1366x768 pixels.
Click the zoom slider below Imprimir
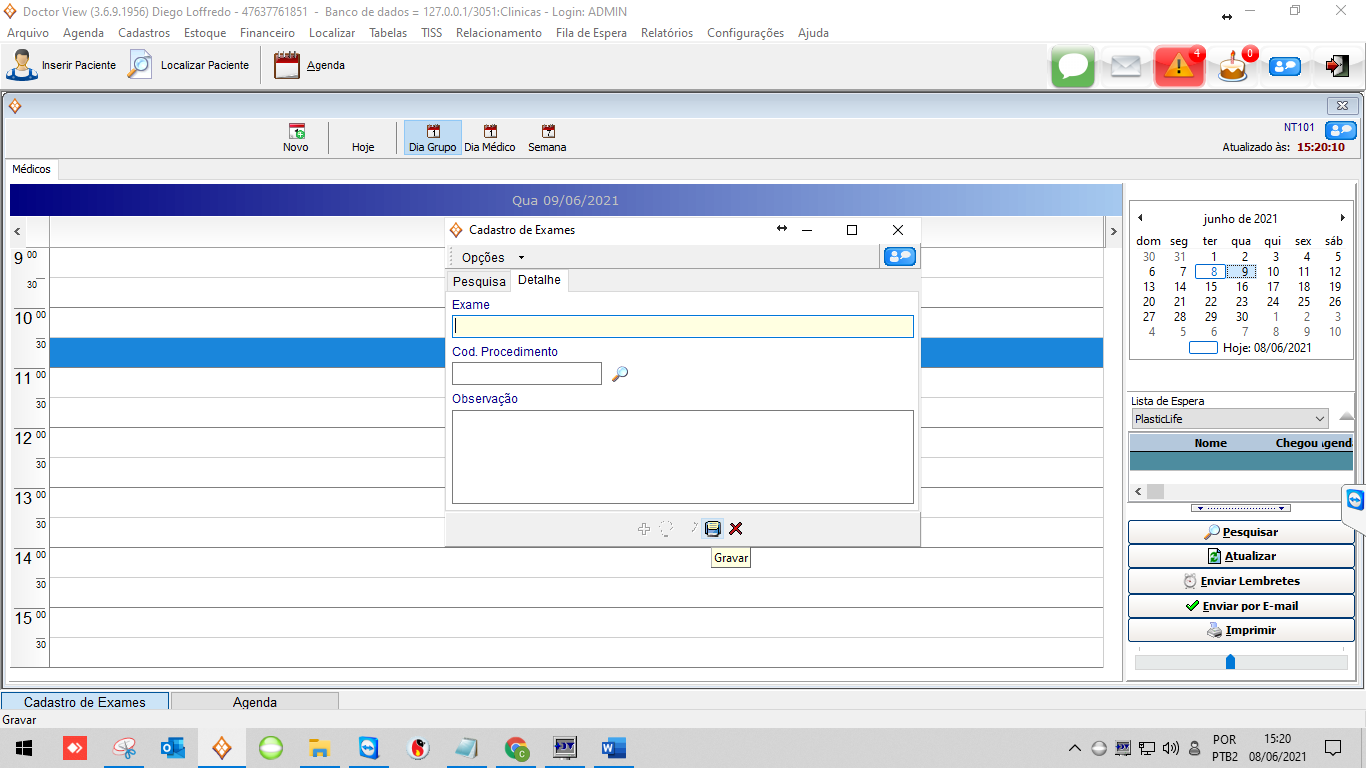[1230, 662]
